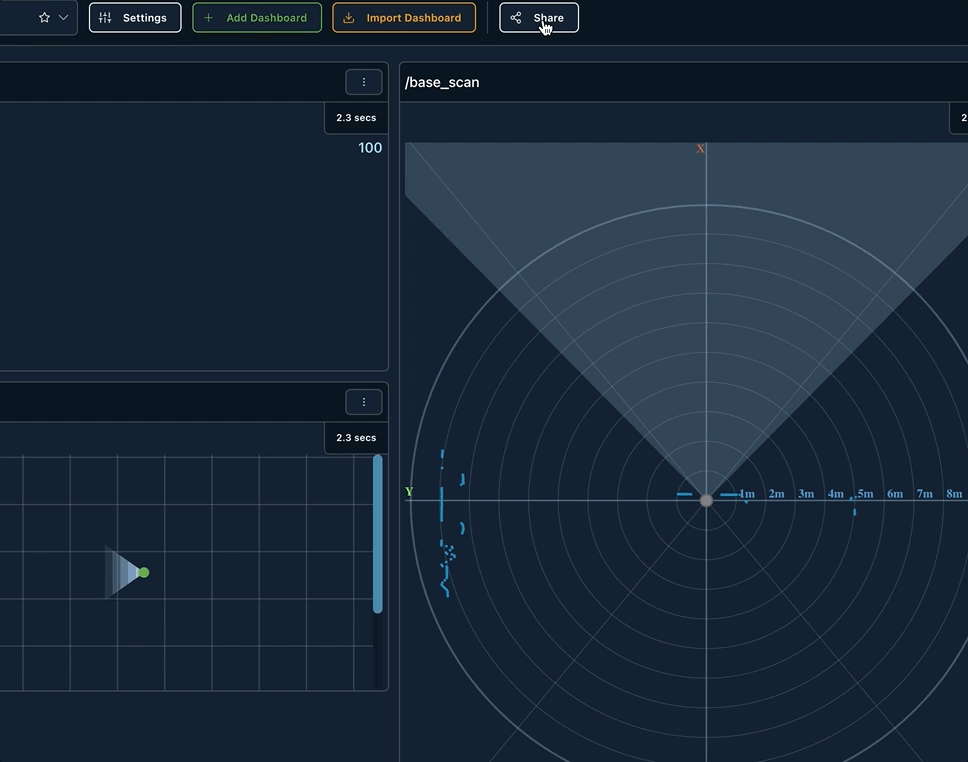Image resolution: width=968 pixels, height=762 pixels.
Task: Click the vertical blue scrollbar in the grid panel
Action: (x=378, y=534)
